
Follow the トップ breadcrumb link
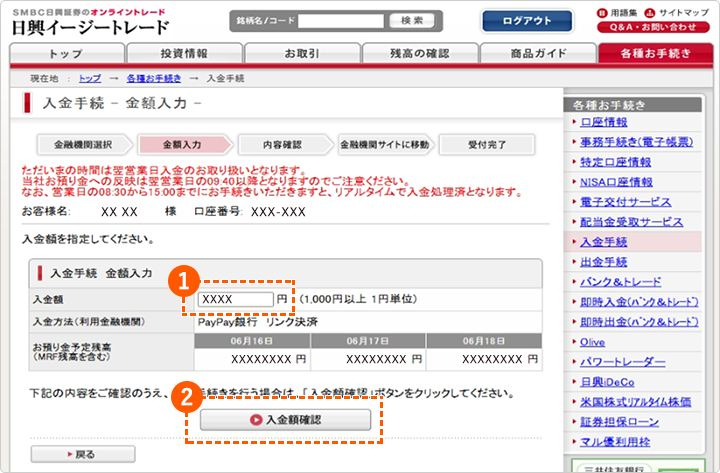90,79
